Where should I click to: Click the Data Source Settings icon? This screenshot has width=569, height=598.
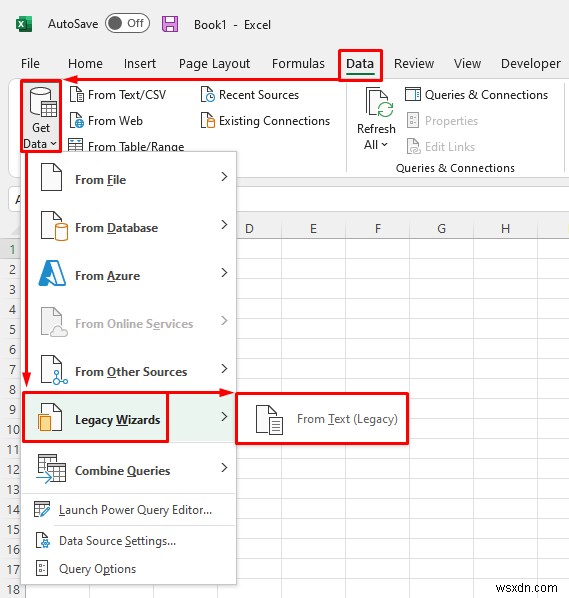pos(42,540)
